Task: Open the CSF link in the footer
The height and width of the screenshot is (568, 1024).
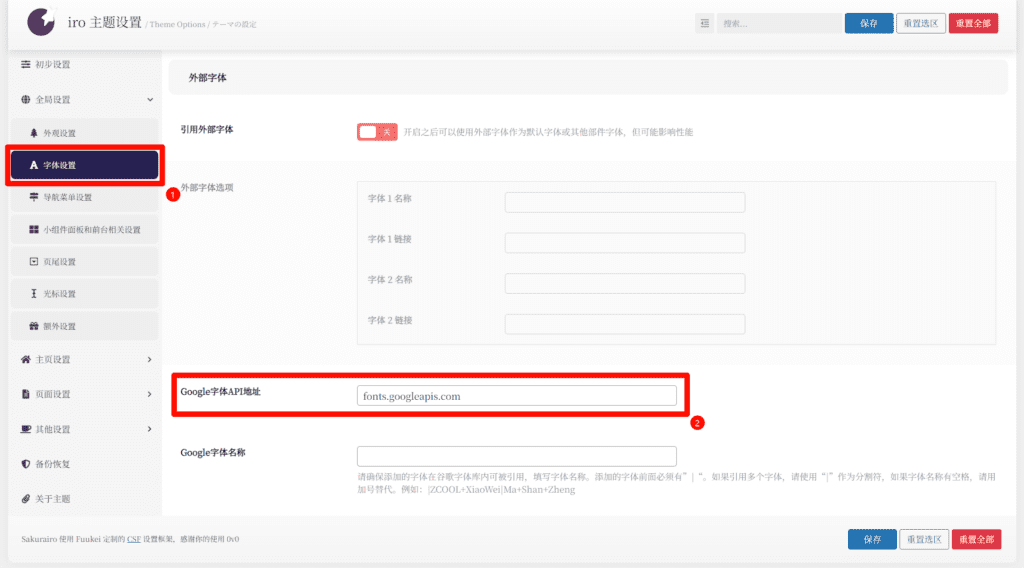Action: click(133, 540)
